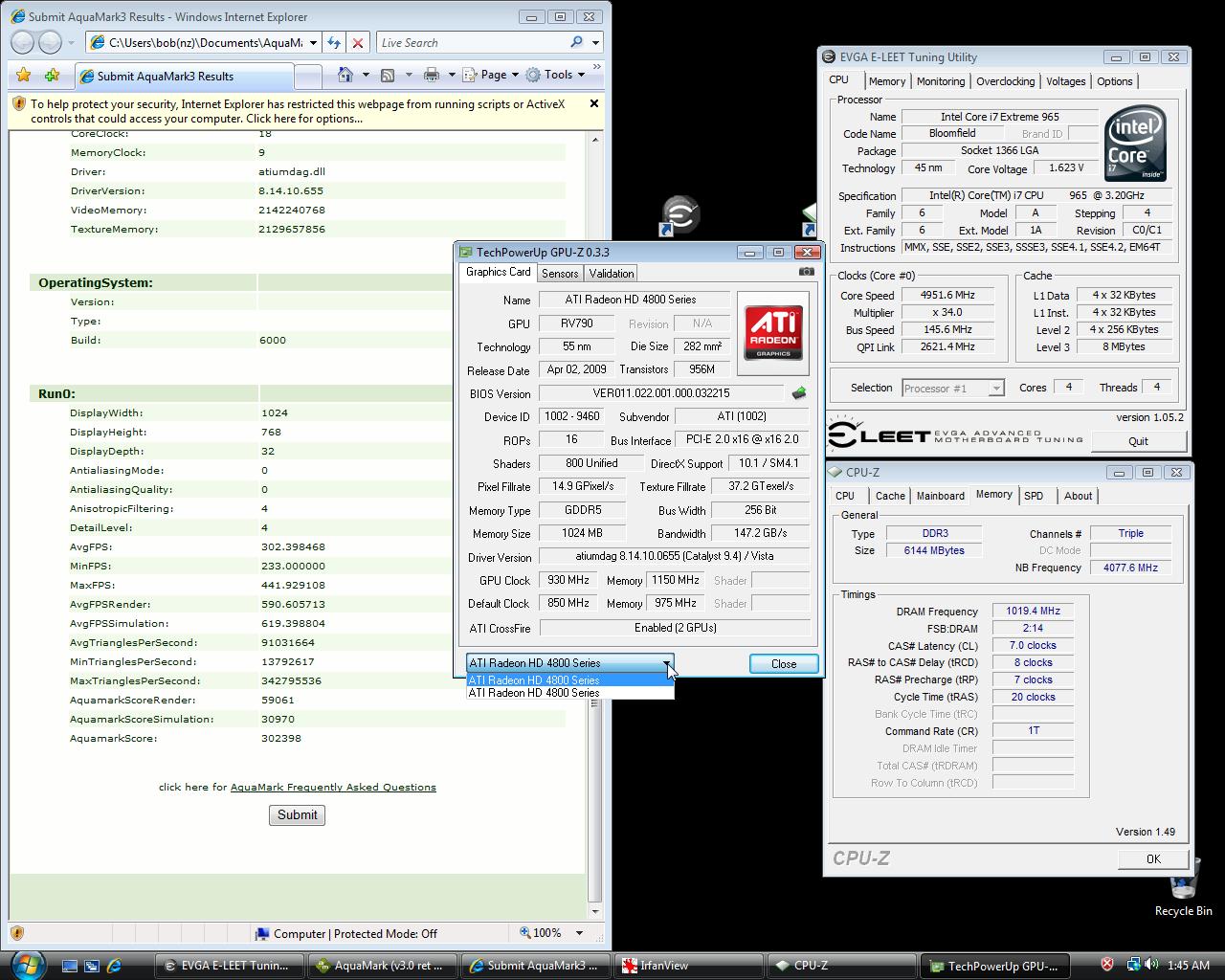Switch to the GPU-Z Validation tab
The width and height of the screenshot is (1225, 980).
tap(612, 273)
